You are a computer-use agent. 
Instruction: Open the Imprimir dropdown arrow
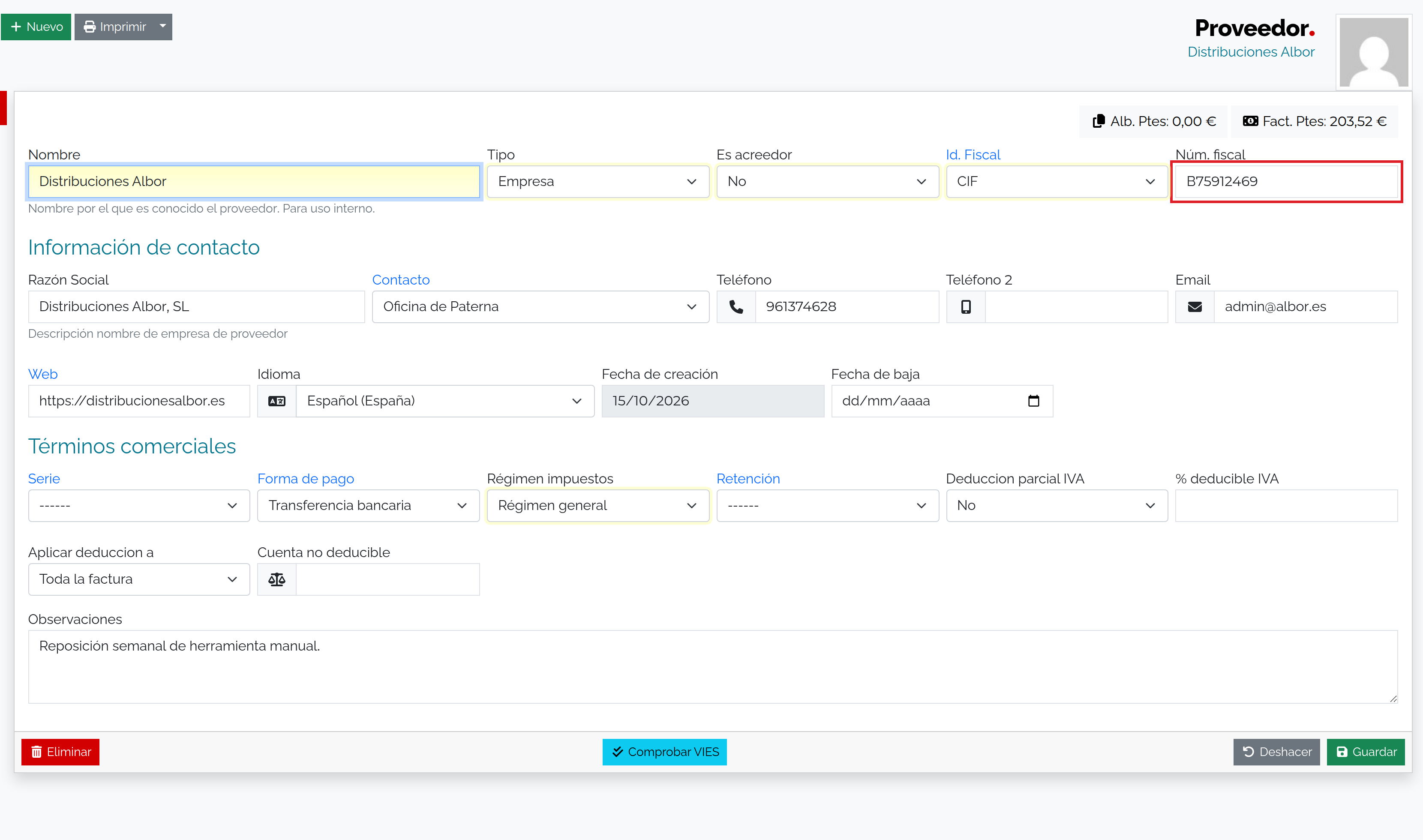(x=163, y=27)
